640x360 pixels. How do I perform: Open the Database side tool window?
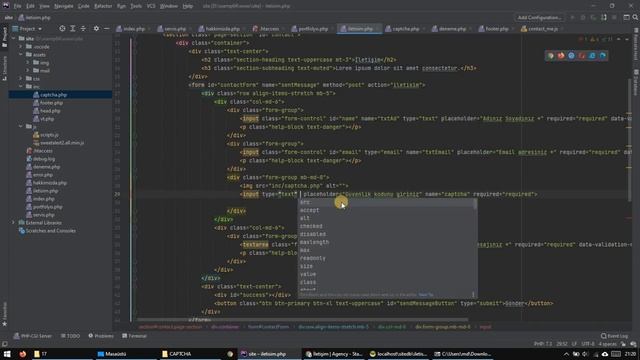(x=636, y=83)
